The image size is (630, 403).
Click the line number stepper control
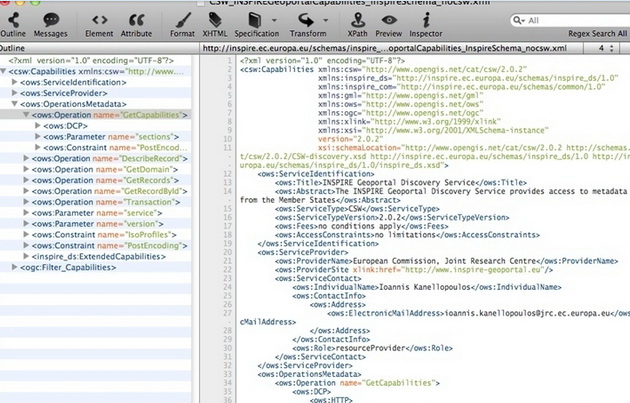pyautogui.click(x=611, y=47)
